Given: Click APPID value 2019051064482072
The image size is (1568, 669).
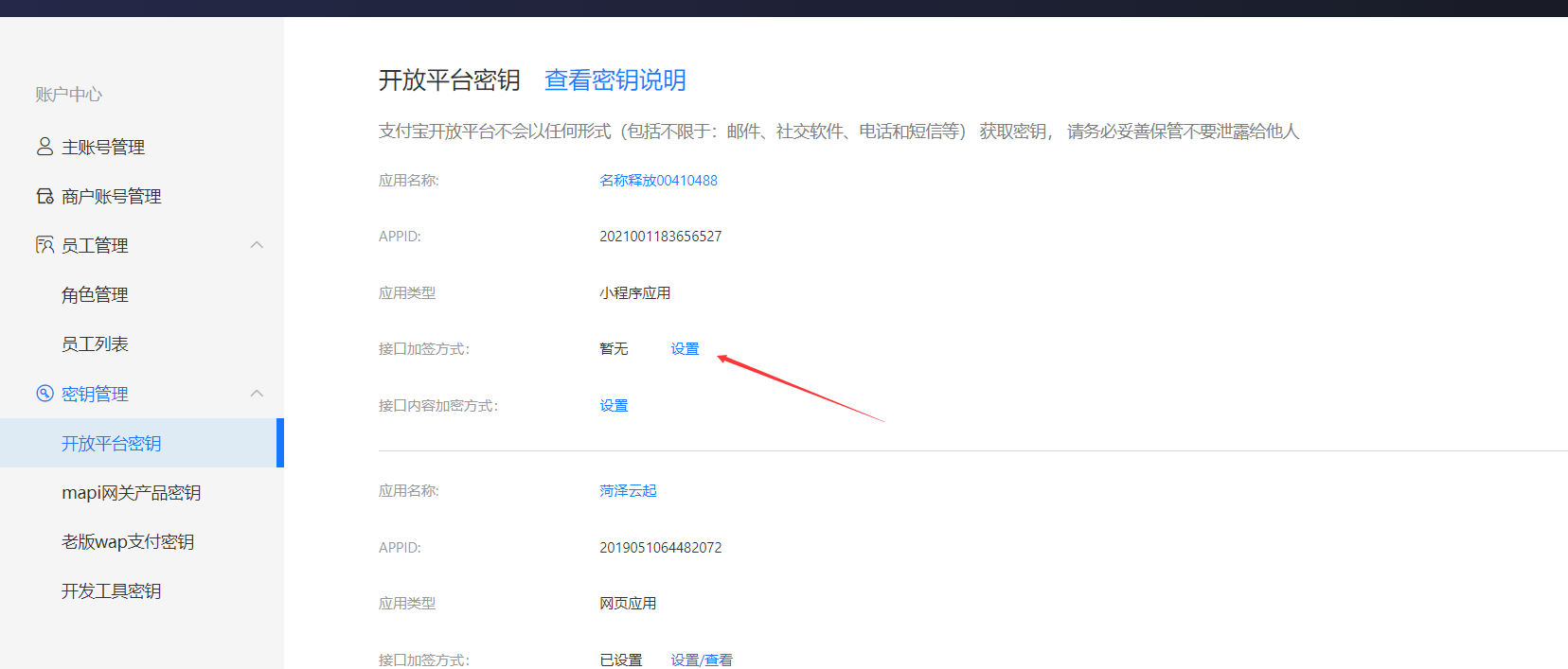Looking at the screenshot, I should pos(660,547).
